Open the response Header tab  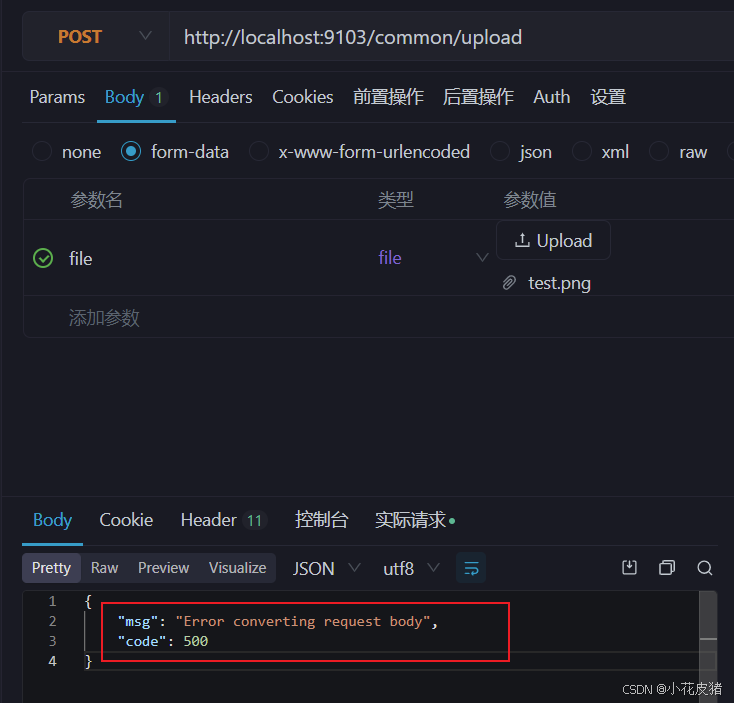point(224,520)
